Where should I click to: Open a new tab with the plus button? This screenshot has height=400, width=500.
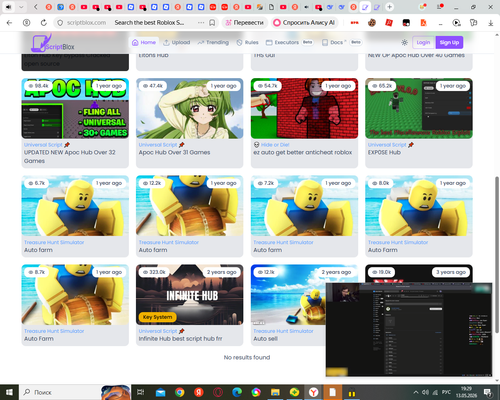389,7
